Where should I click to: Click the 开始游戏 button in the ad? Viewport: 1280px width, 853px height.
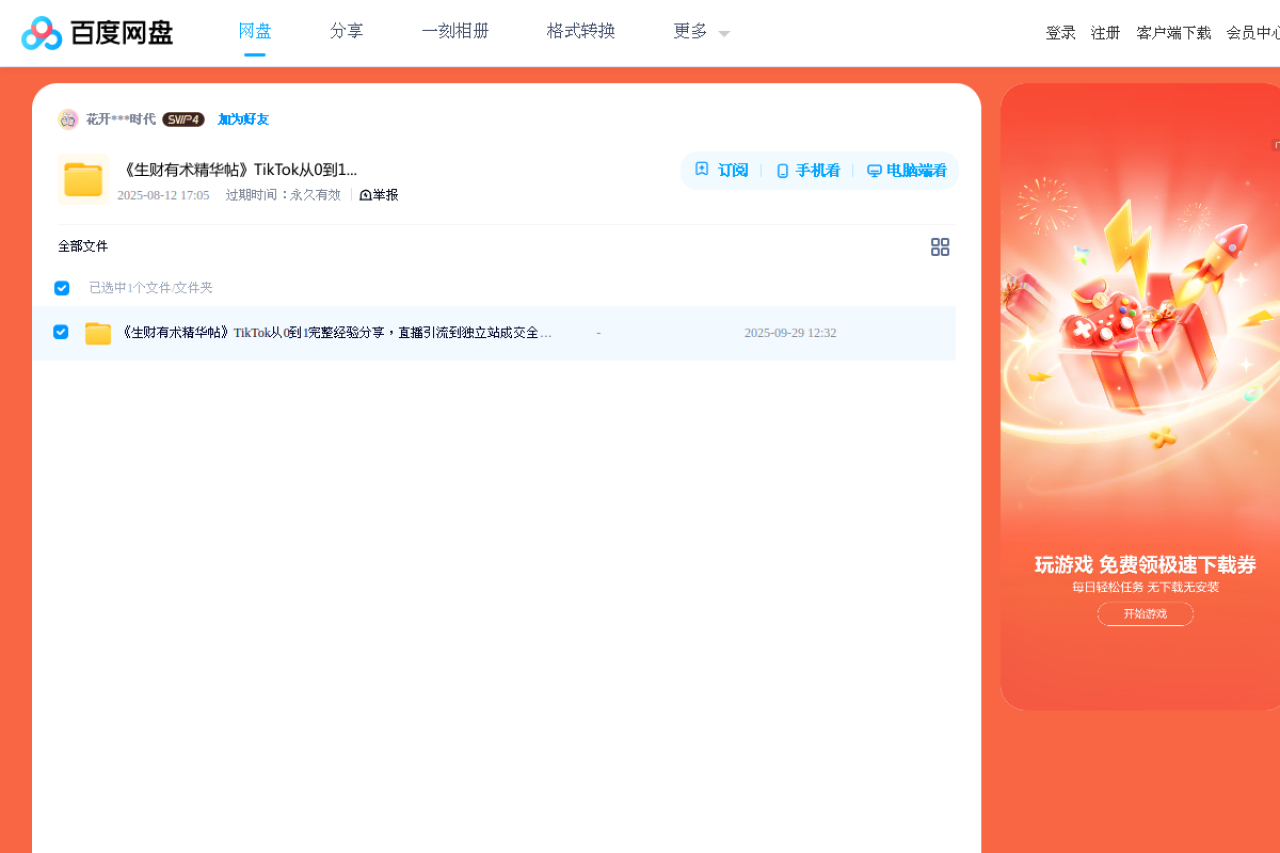(1144, 613)
